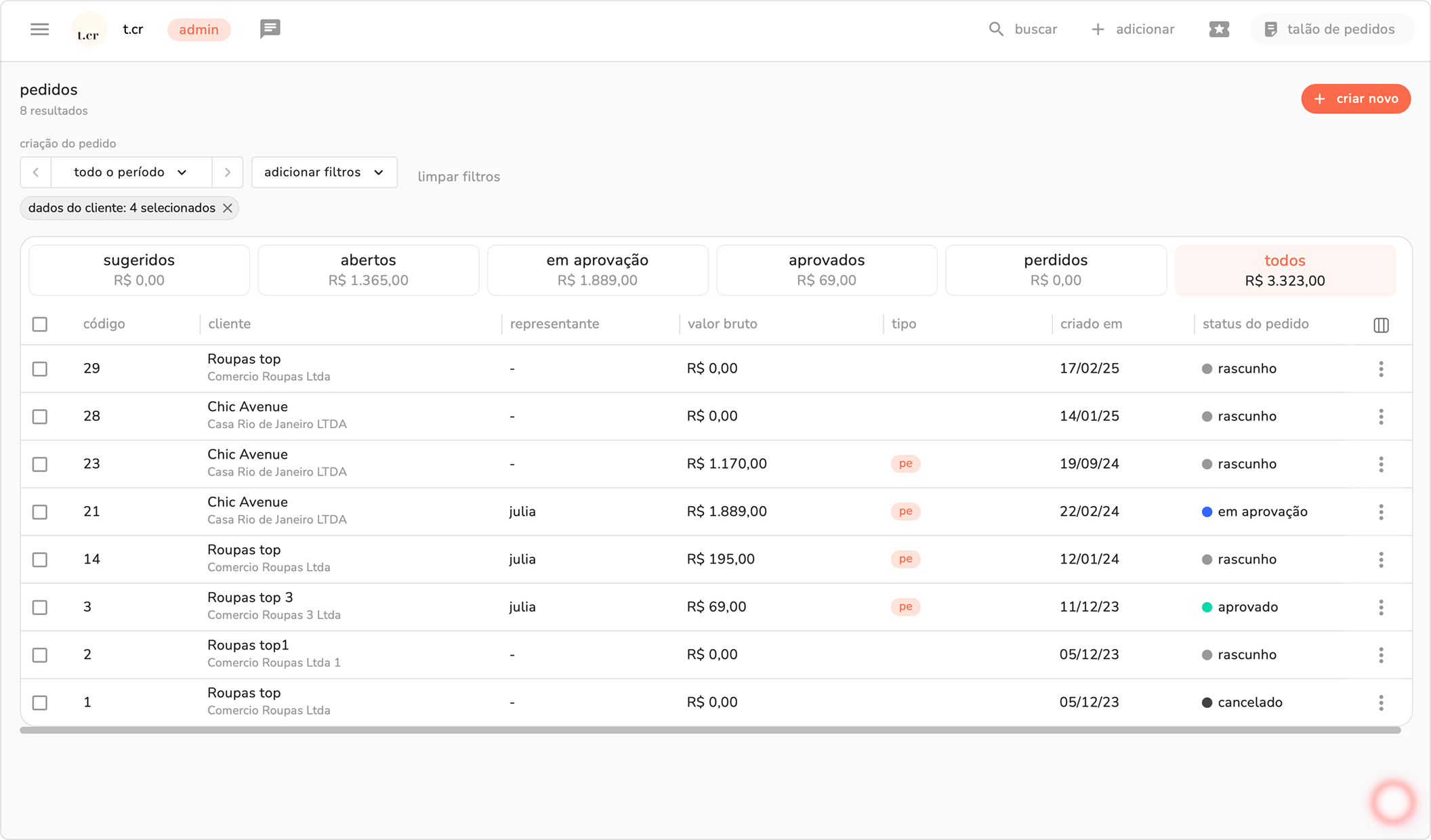
Task: Open the chat messages icon
Action: coord(270,29)
